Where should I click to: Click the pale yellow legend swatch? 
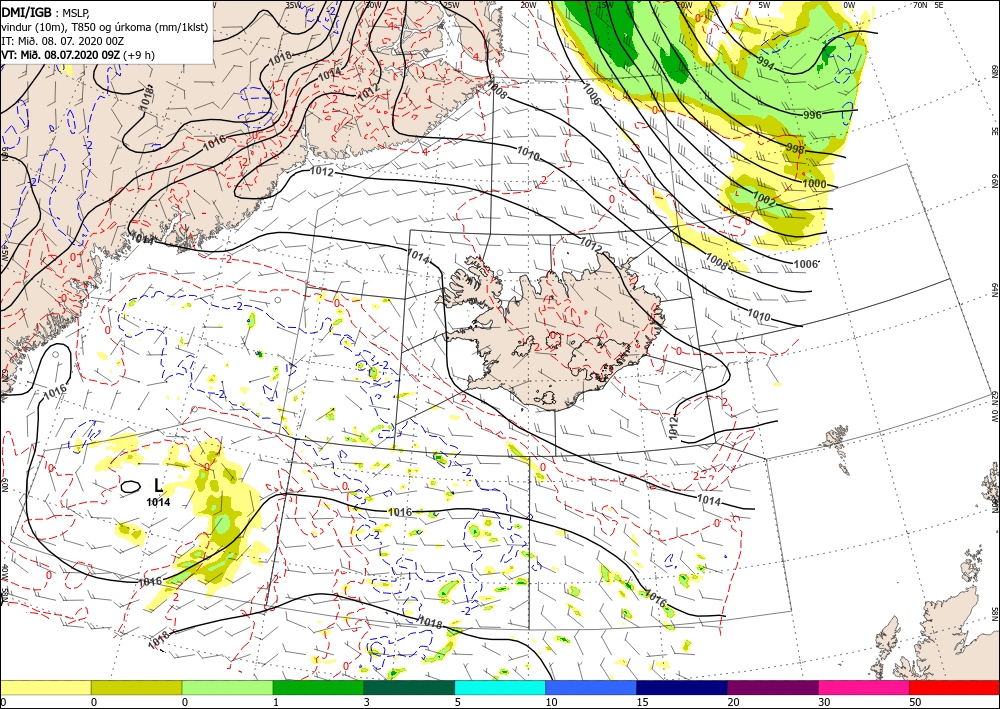(45, 687)
